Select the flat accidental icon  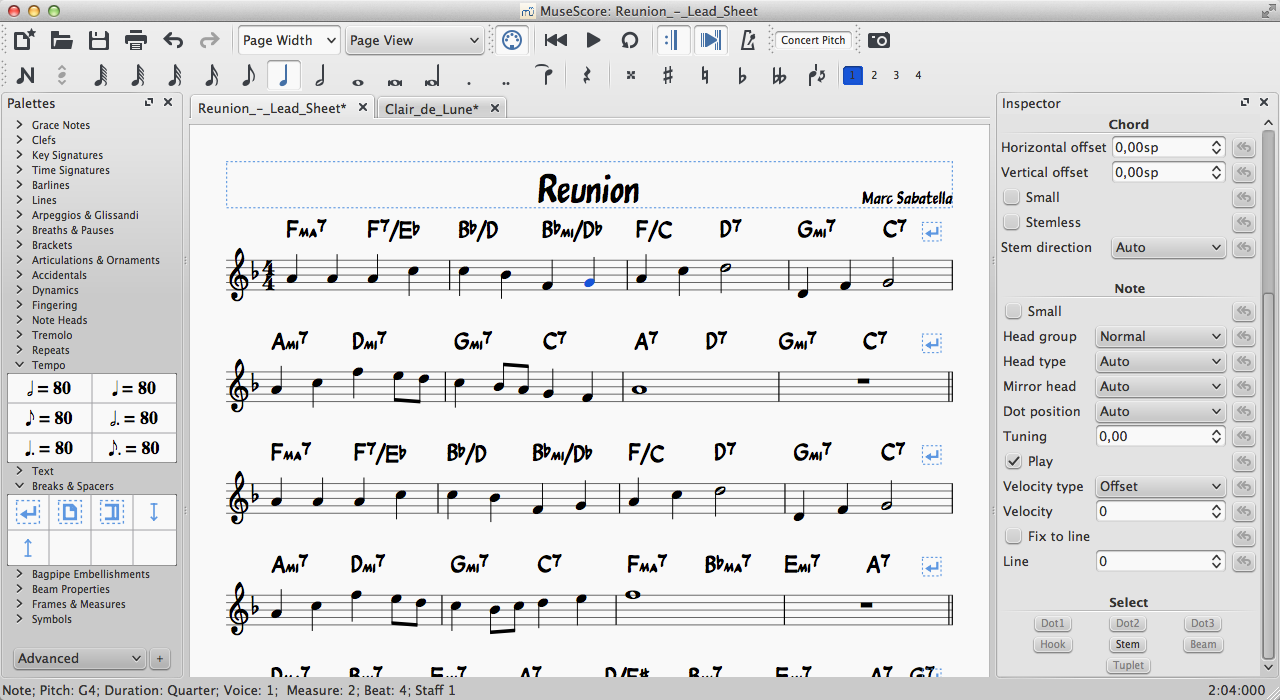(x=742, y=75)
